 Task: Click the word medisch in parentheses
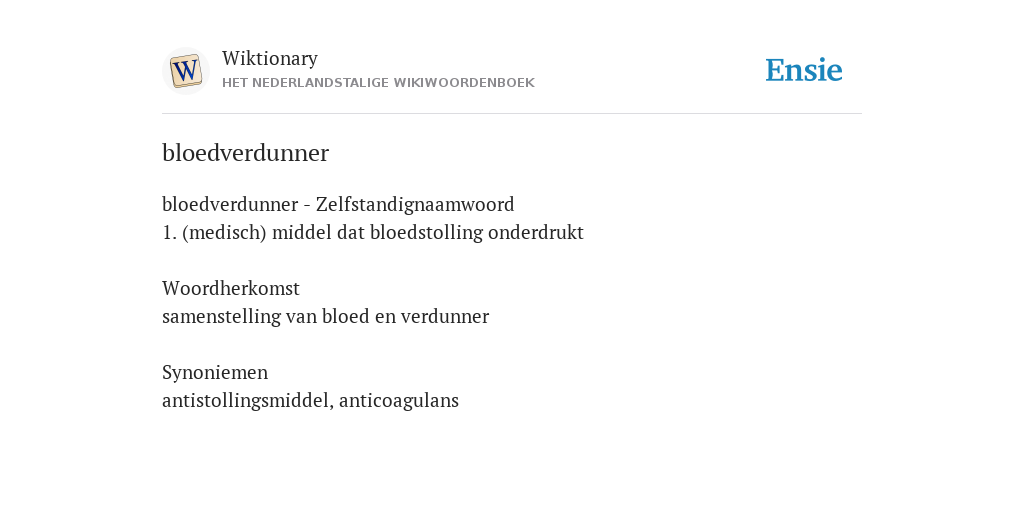point(225,232)
